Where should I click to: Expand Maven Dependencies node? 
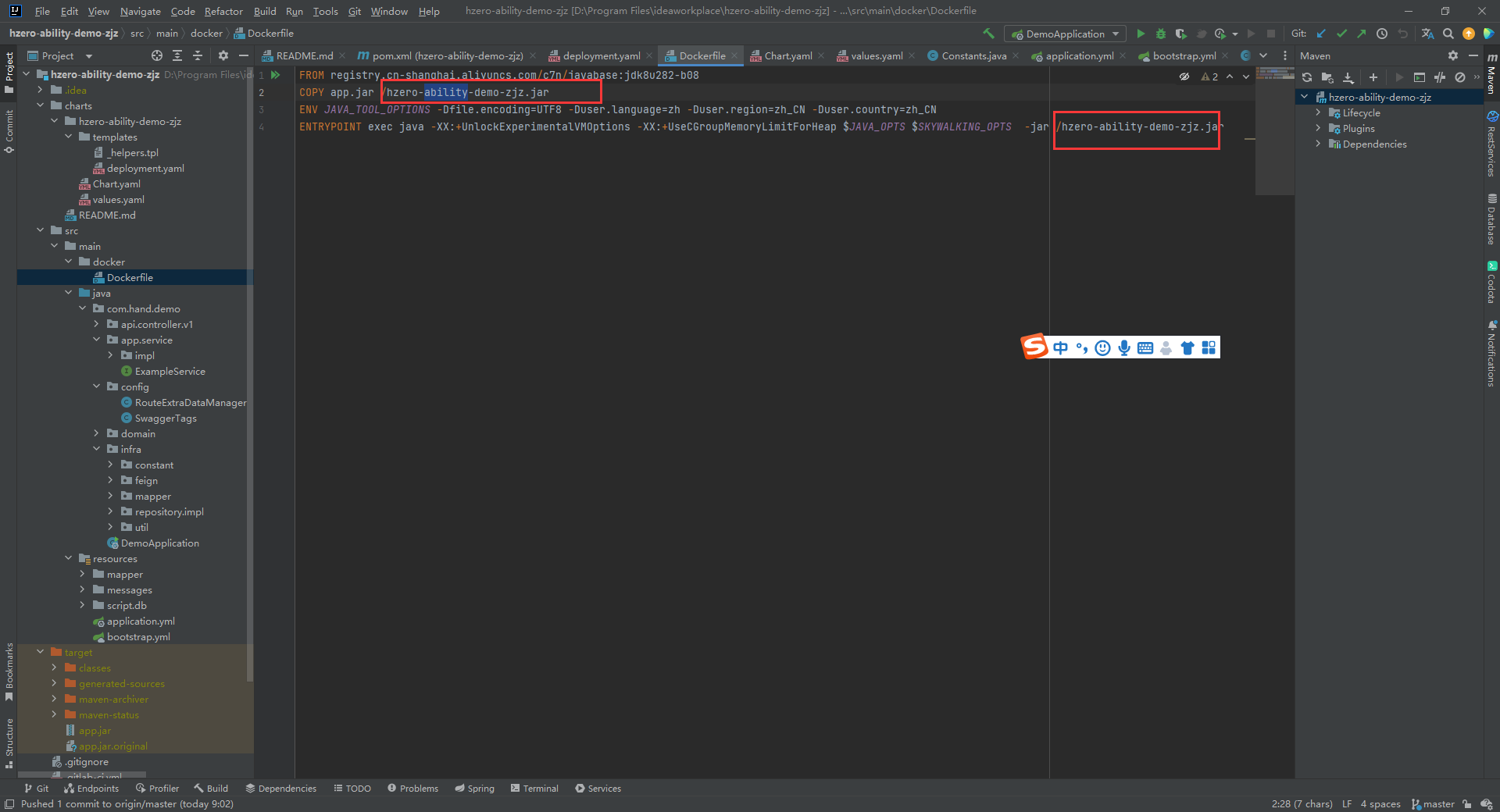point(1318,144)
